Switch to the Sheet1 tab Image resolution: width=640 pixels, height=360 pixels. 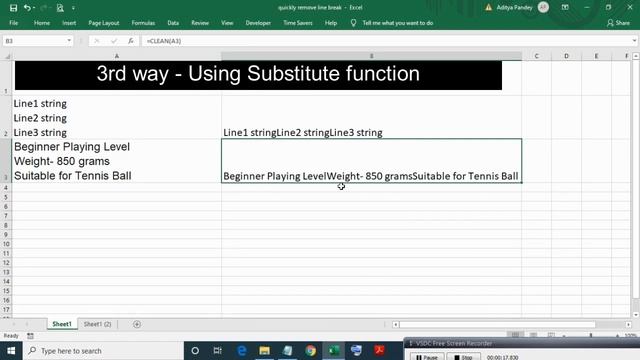coord(62,324)
